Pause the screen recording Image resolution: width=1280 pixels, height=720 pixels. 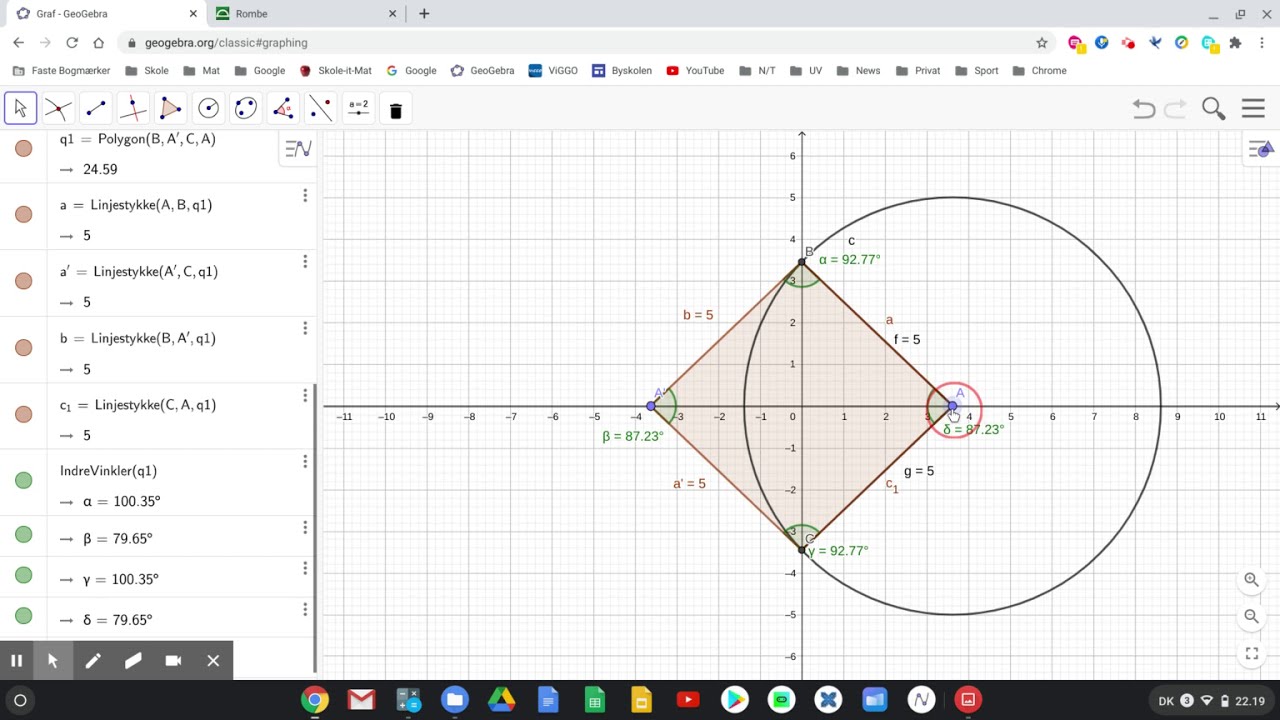tap(16, 661)
